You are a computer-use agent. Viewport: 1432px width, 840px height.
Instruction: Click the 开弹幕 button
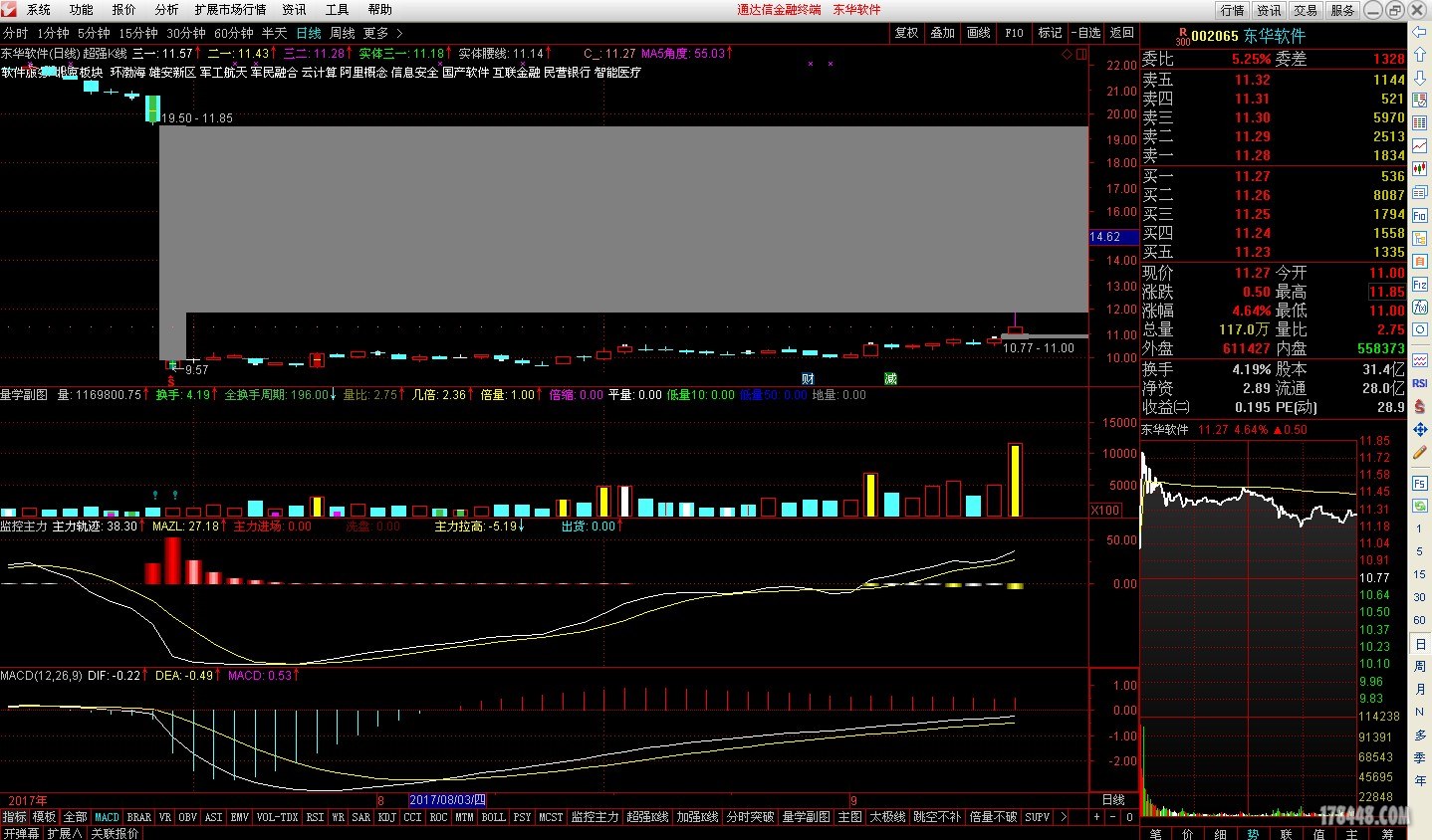(x=21, y=833)
